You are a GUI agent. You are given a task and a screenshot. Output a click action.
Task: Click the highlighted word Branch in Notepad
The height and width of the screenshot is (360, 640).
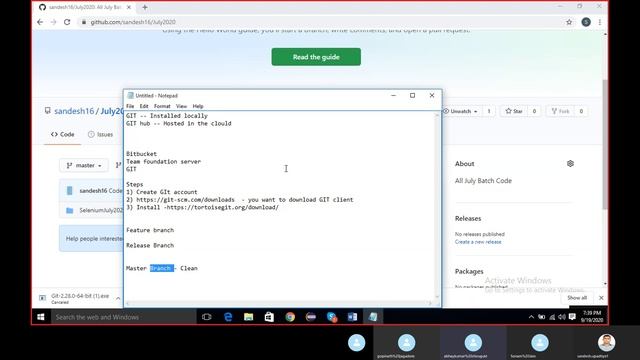(162, 268)
